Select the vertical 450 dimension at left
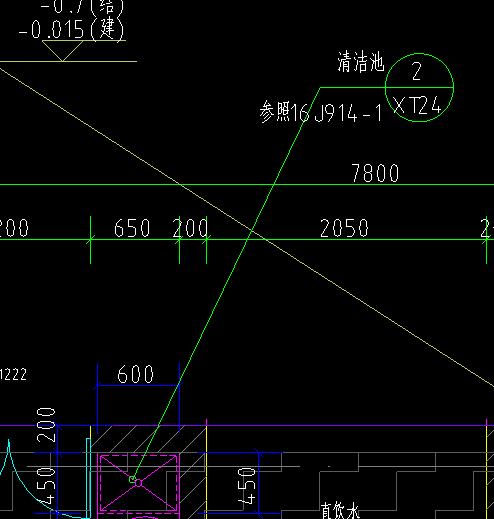The width and height of the screenshot is (494, 519). tap(46, 485)
